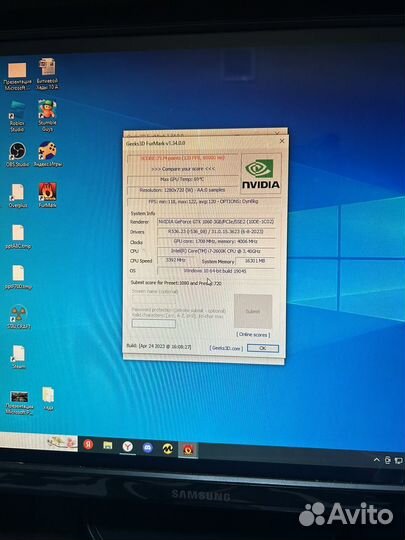The image size is (405, 540).
Task: Select the pptABC.tmp file on the desktop
Action: [x=18, y=237]
